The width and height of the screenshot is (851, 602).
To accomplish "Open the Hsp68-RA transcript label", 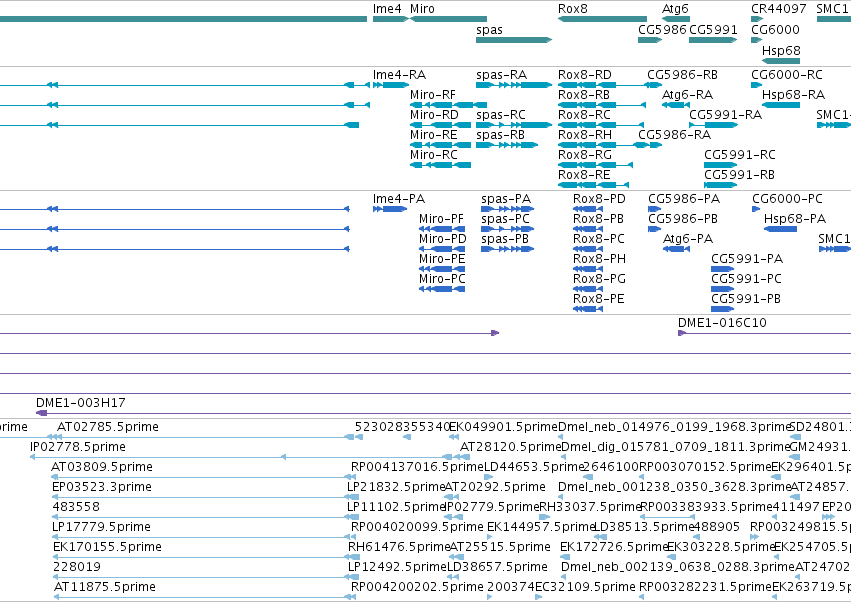I will (793, 96).
